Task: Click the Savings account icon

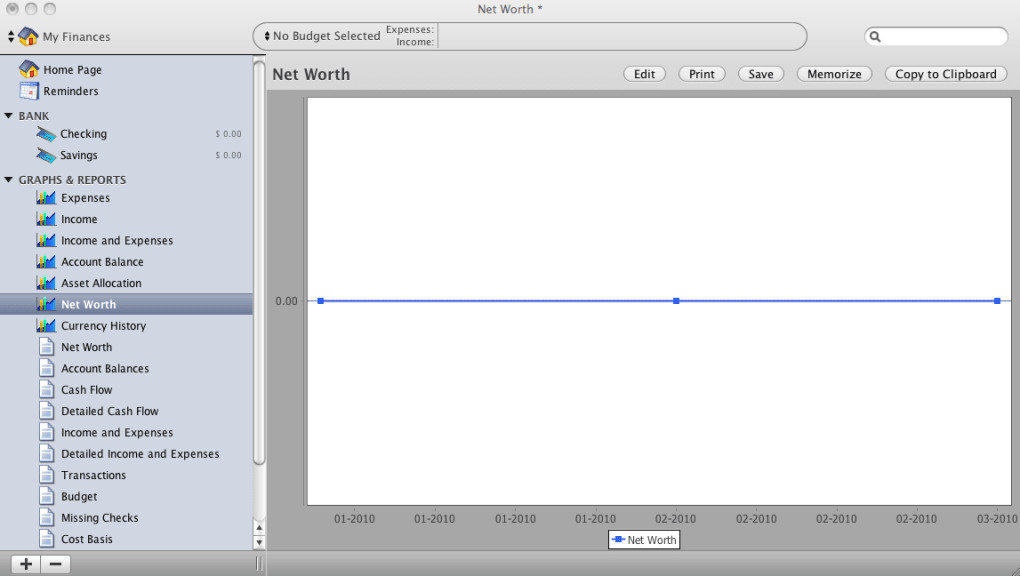Action: (x=46, y=156)
